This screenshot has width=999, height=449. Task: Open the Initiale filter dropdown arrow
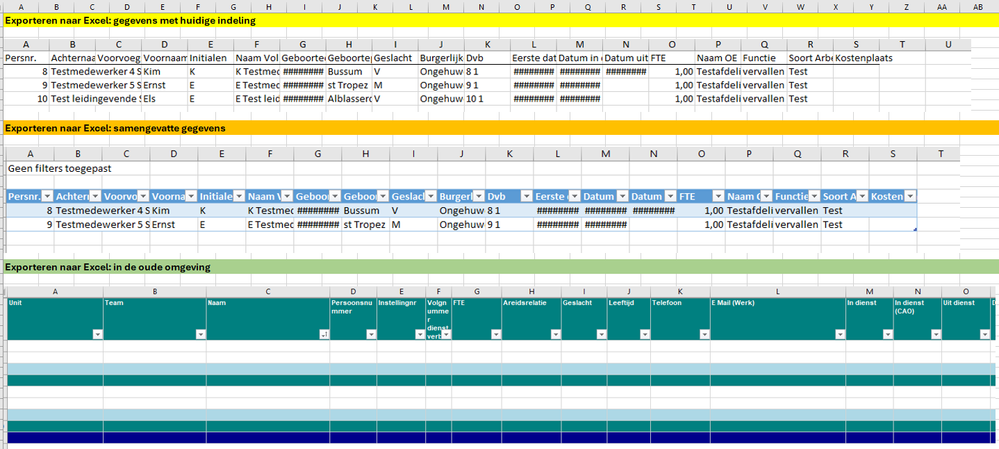pos(240,196)
